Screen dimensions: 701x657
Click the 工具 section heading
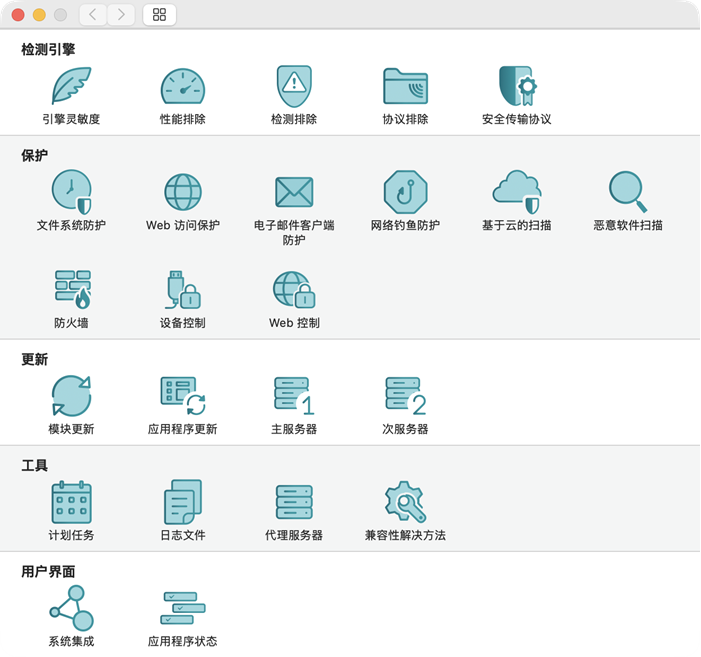(x=34, y=465)
